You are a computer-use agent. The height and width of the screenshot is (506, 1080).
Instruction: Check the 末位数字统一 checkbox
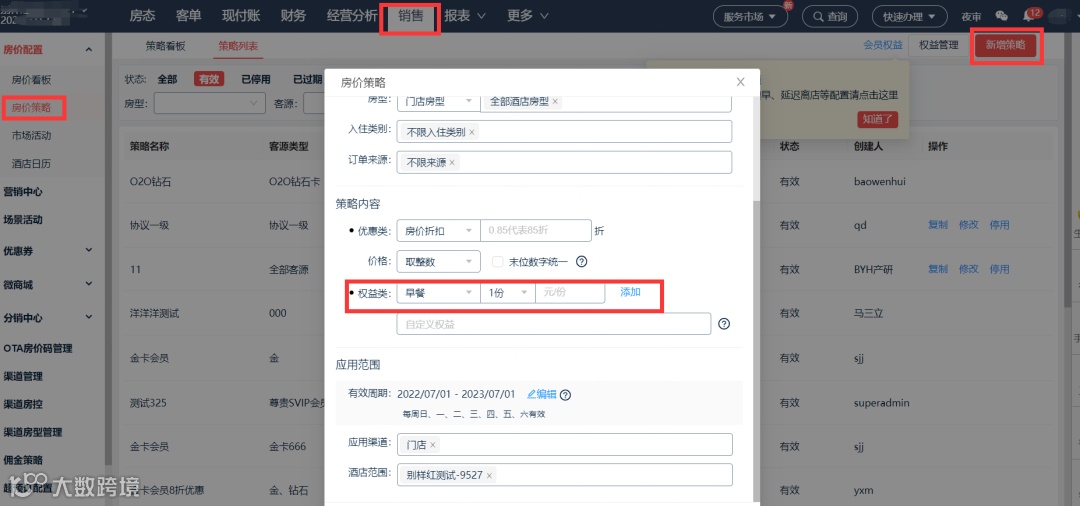tap(497, 262)
